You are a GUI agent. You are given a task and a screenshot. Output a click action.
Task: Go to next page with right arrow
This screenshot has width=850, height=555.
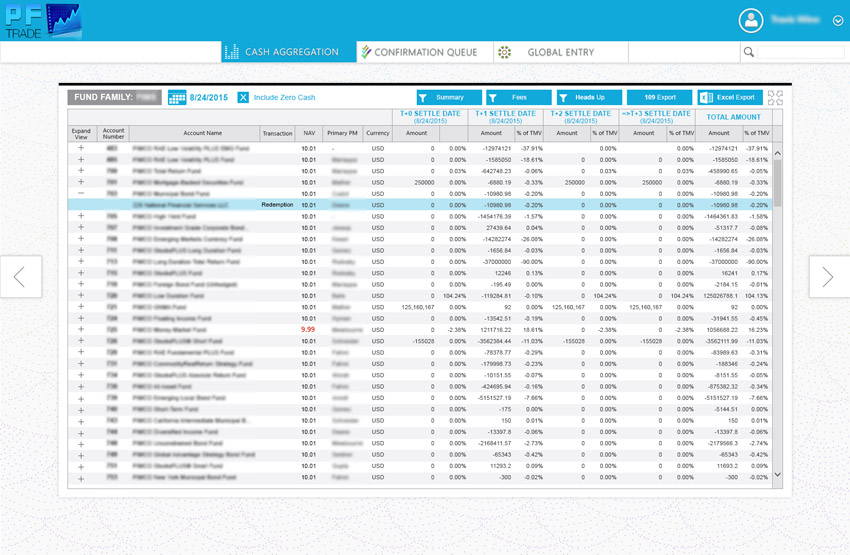tap(827, 277)
